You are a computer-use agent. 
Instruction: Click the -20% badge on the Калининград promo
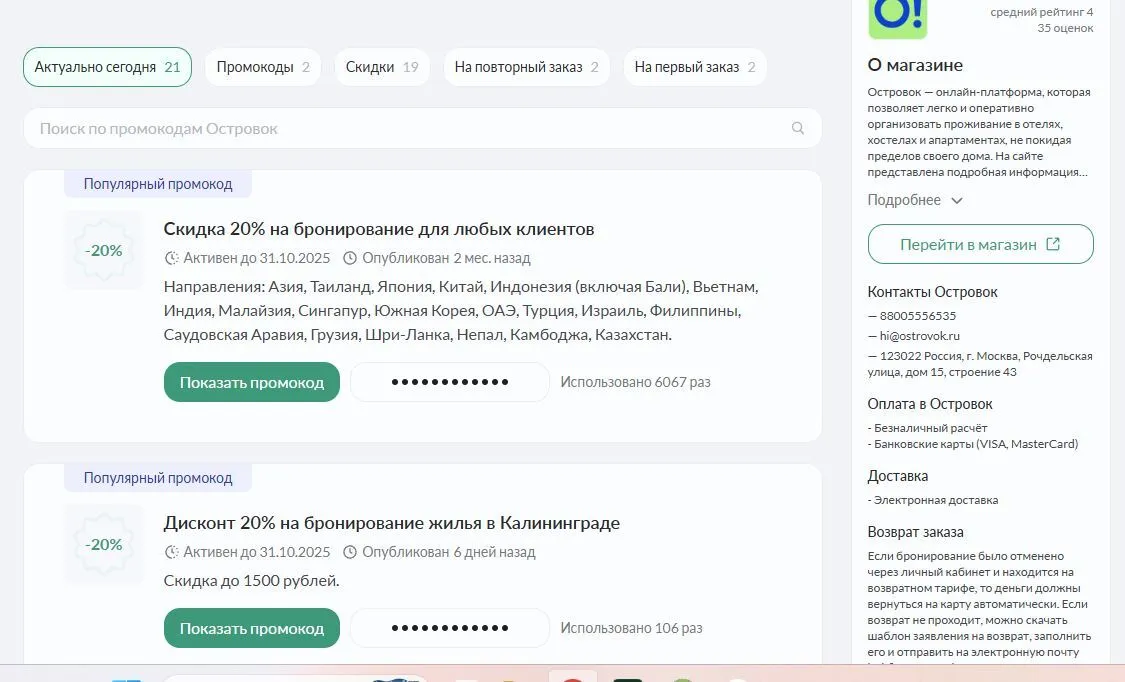tap(103, 545)
